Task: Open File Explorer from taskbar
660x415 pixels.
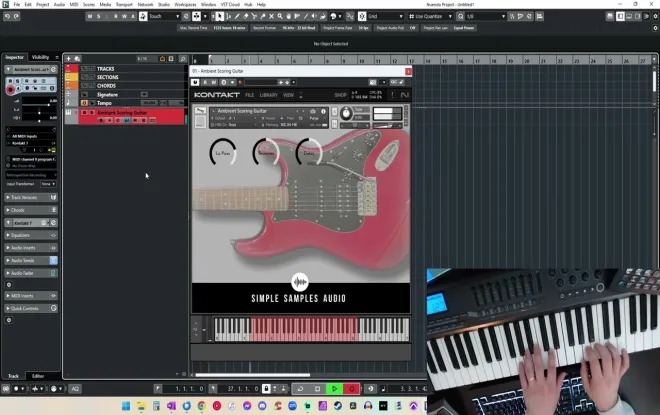Action: pos(141,406)
